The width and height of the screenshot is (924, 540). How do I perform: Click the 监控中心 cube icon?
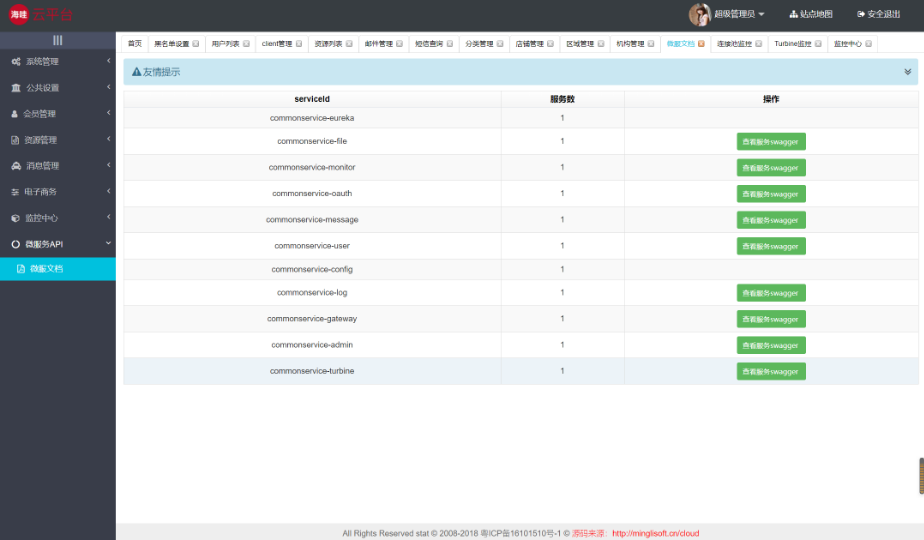point(16,218)
